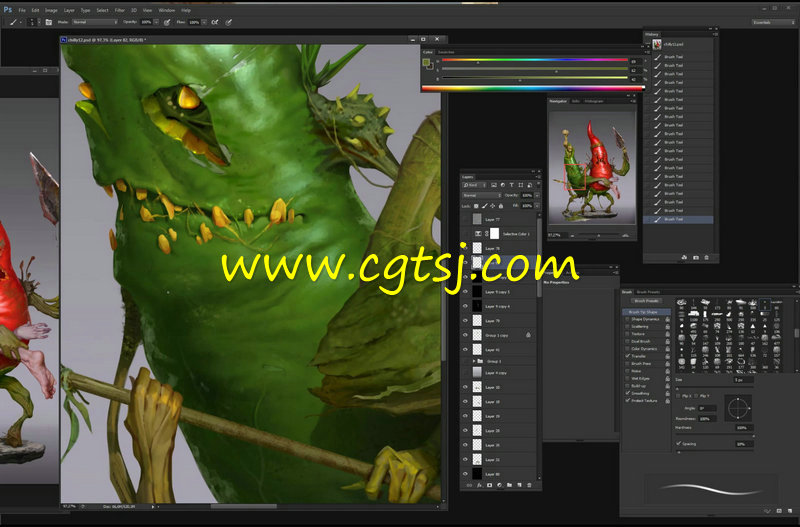
Task: Check the Flip X checkbox
Action: tap(678, 396)
